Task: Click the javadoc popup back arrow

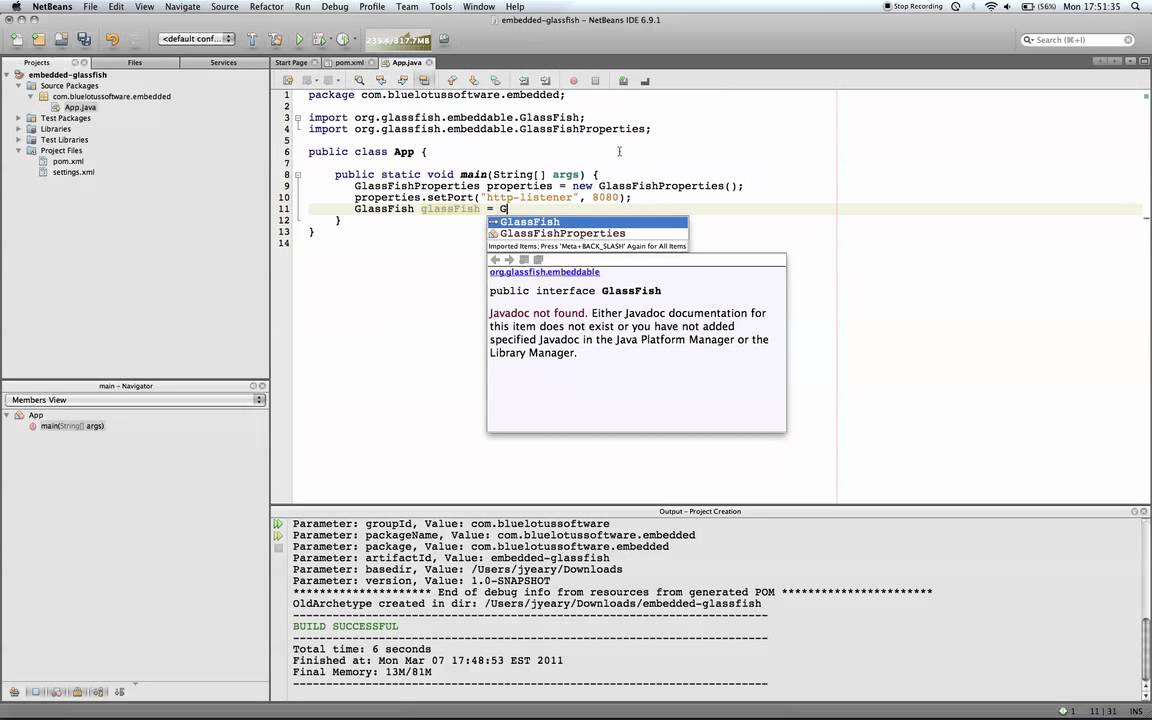Action: tap(495, 260)
